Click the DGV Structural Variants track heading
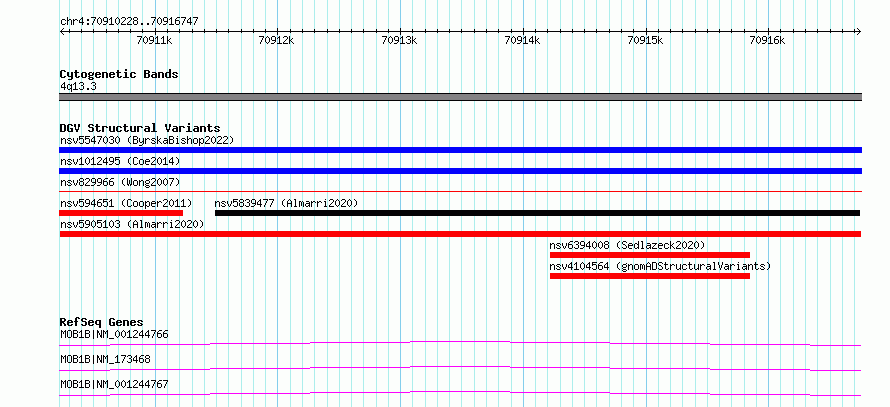This screenshot has width=890, height=407. 140,128
